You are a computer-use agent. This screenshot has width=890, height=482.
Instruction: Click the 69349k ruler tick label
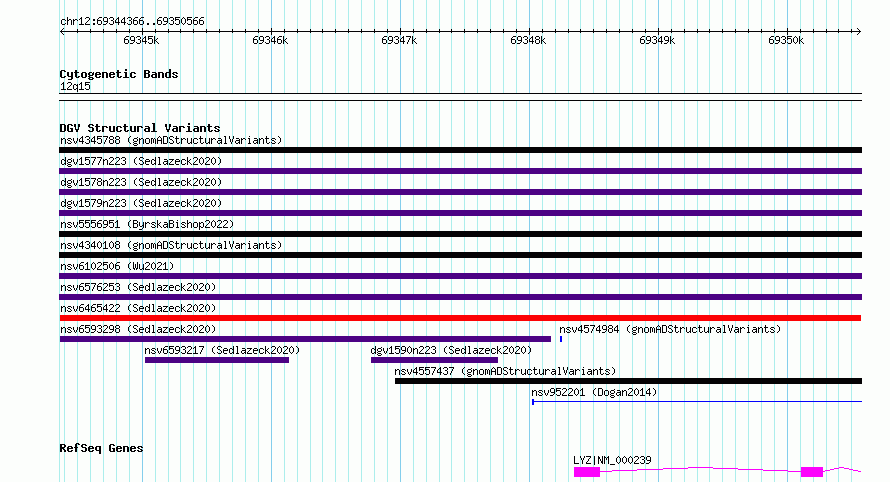tap(657, 40)
